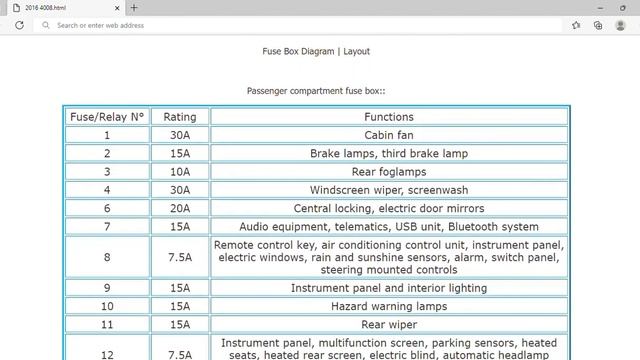Click fuse number 4 cell
The image size is (640, 360).
[x=107, y=190]
